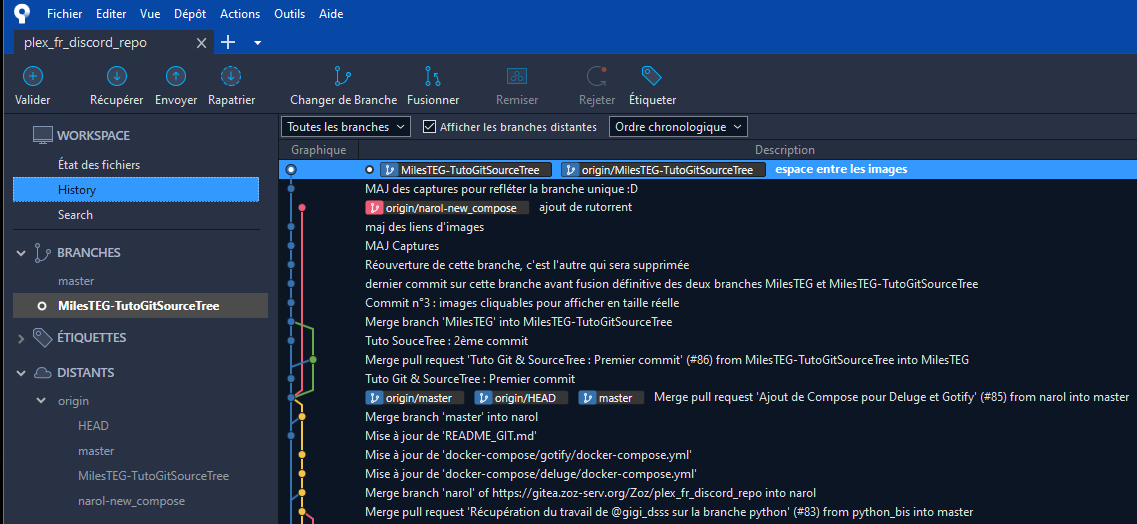Image resolution: width=1137 pixels, height=524 pixels.
Task: Click the origin/HEAD branch label
Action: point(521,398)
